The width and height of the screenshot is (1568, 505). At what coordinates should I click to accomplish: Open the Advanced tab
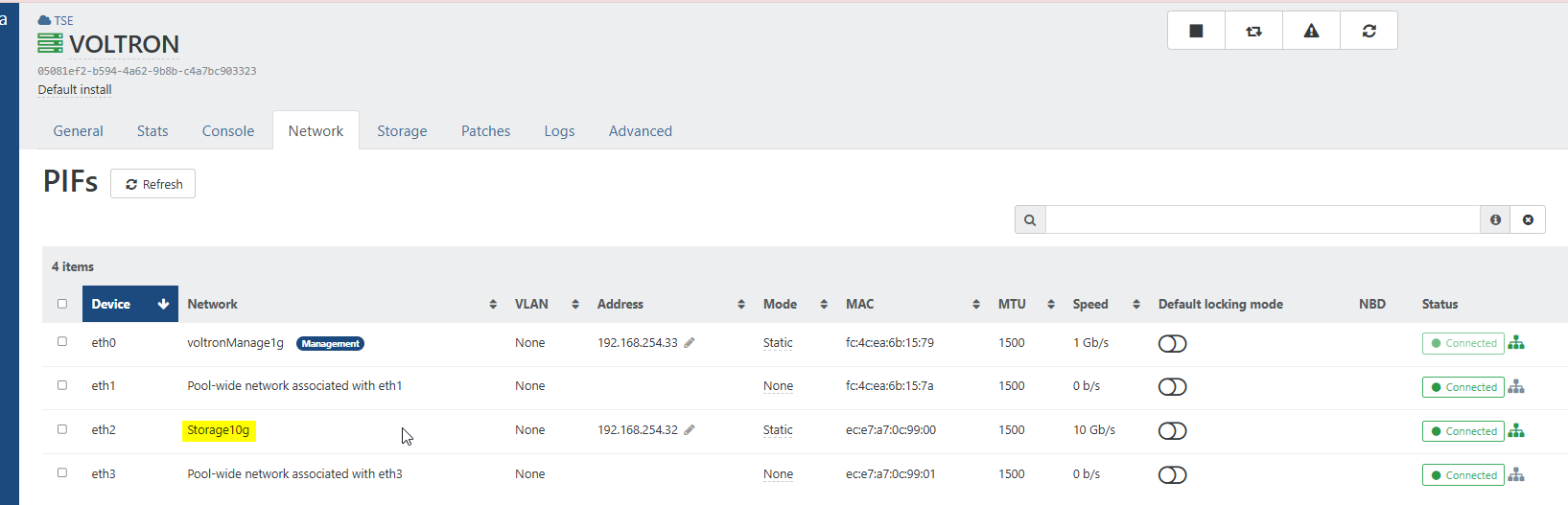[640, 131]
